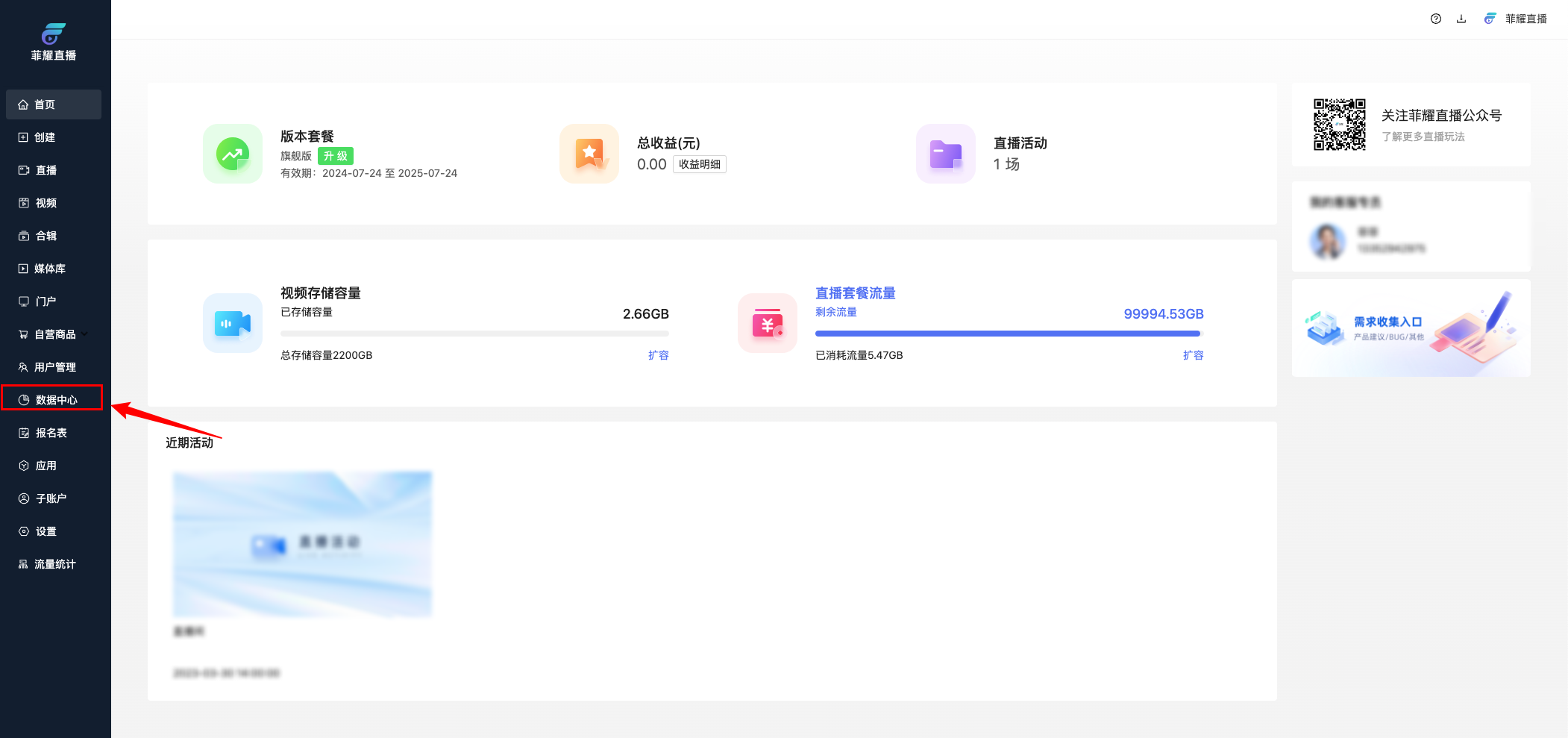1568x738 pixels.
Task: Open the 菲耀直播 account menu top right
Action: 1516,19
